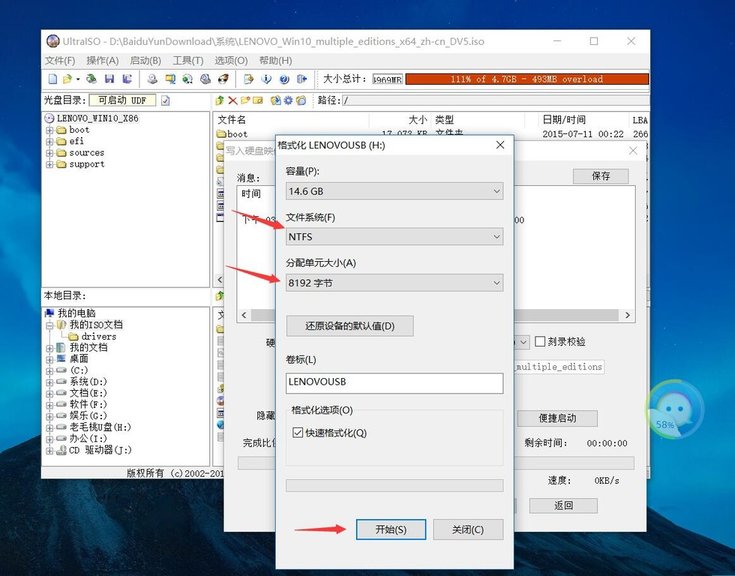Image resolution: width=735 pixels, height=576 pixels.
Task: Click the Burn CD image icon
Action: [223, 79]
